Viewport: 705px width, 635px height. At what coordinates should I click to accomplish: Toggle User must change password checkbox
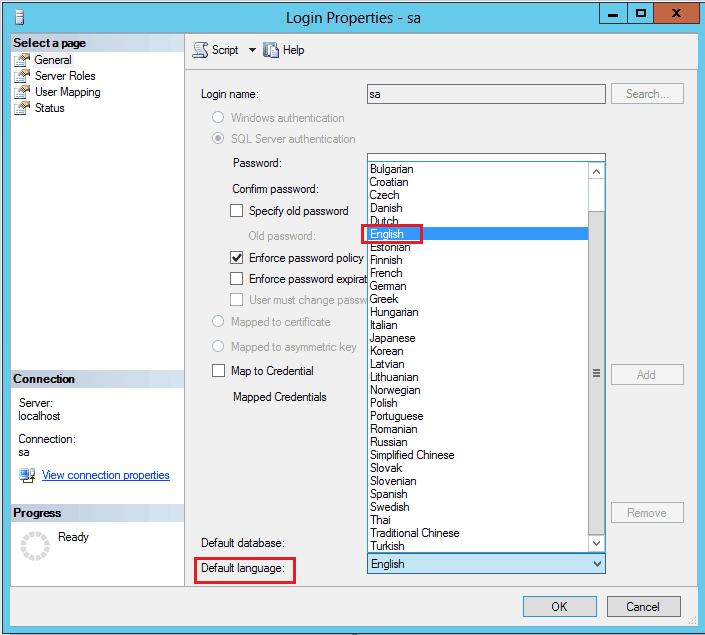click(x=236, y=300)
